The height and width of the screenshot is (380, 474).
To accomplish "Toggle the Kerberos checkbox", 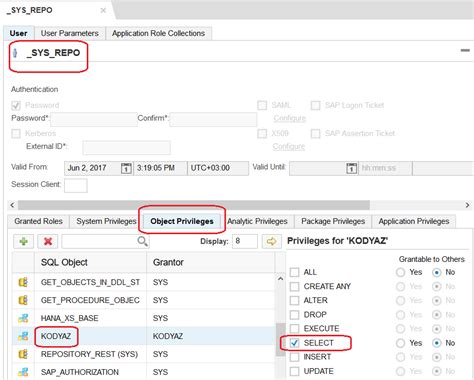I will (x=16, y=134).
